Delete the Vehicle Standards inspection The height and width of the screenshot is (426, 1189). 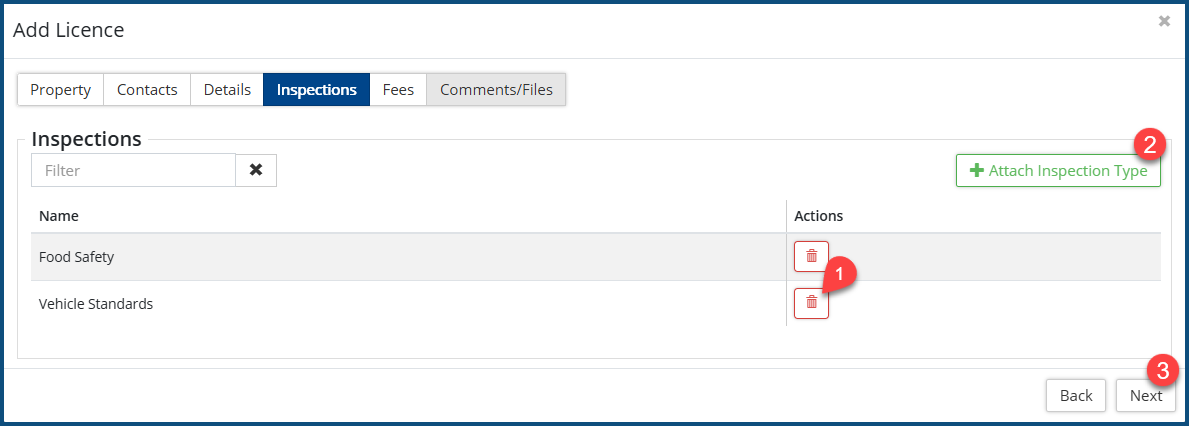click(811, 302)
